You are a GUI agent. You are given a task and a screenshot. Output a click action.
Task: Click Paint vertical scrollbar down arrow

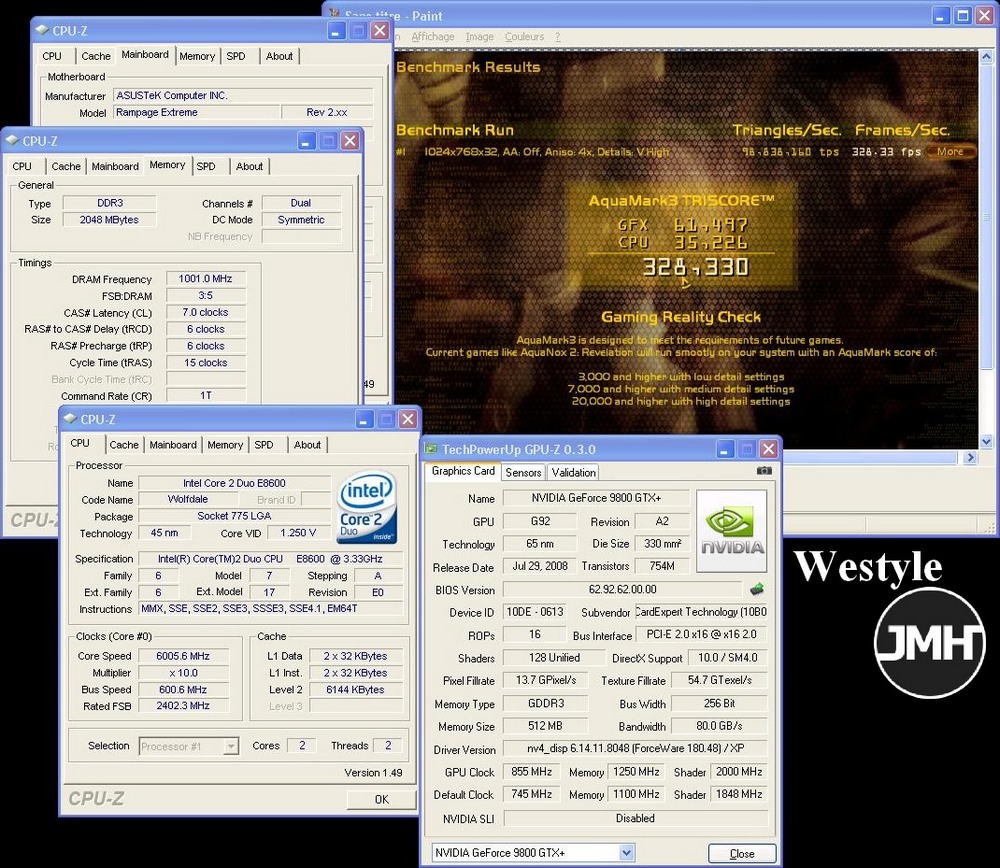click(x=985, y=441)
